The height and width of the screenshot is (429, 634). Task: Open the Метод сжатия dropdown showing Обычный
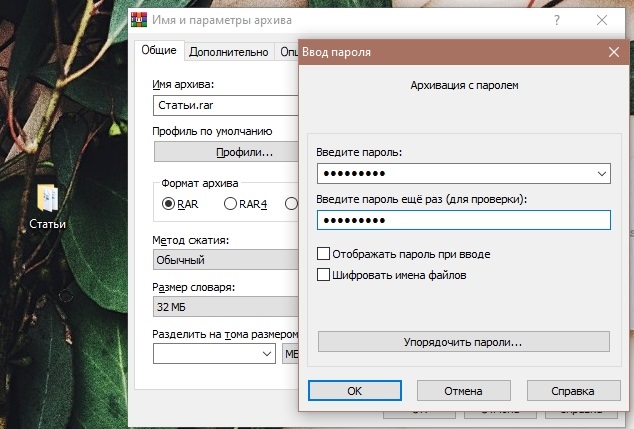click(x=225, y=260)
